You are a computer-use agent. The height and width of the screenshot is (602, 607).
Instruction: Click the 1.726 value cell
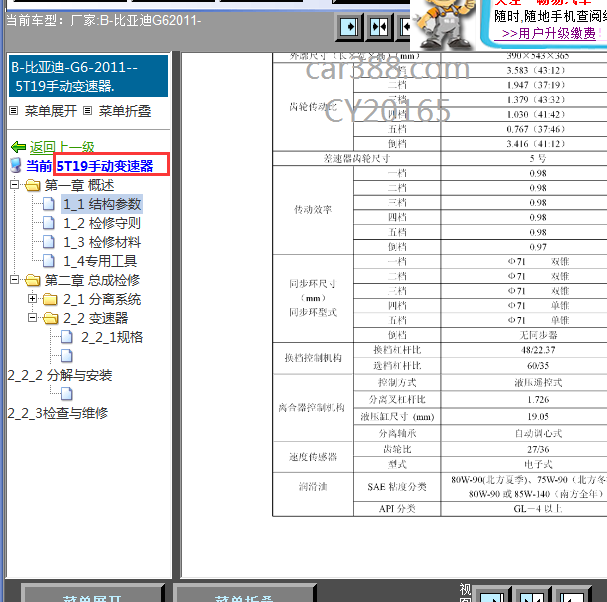538,400
